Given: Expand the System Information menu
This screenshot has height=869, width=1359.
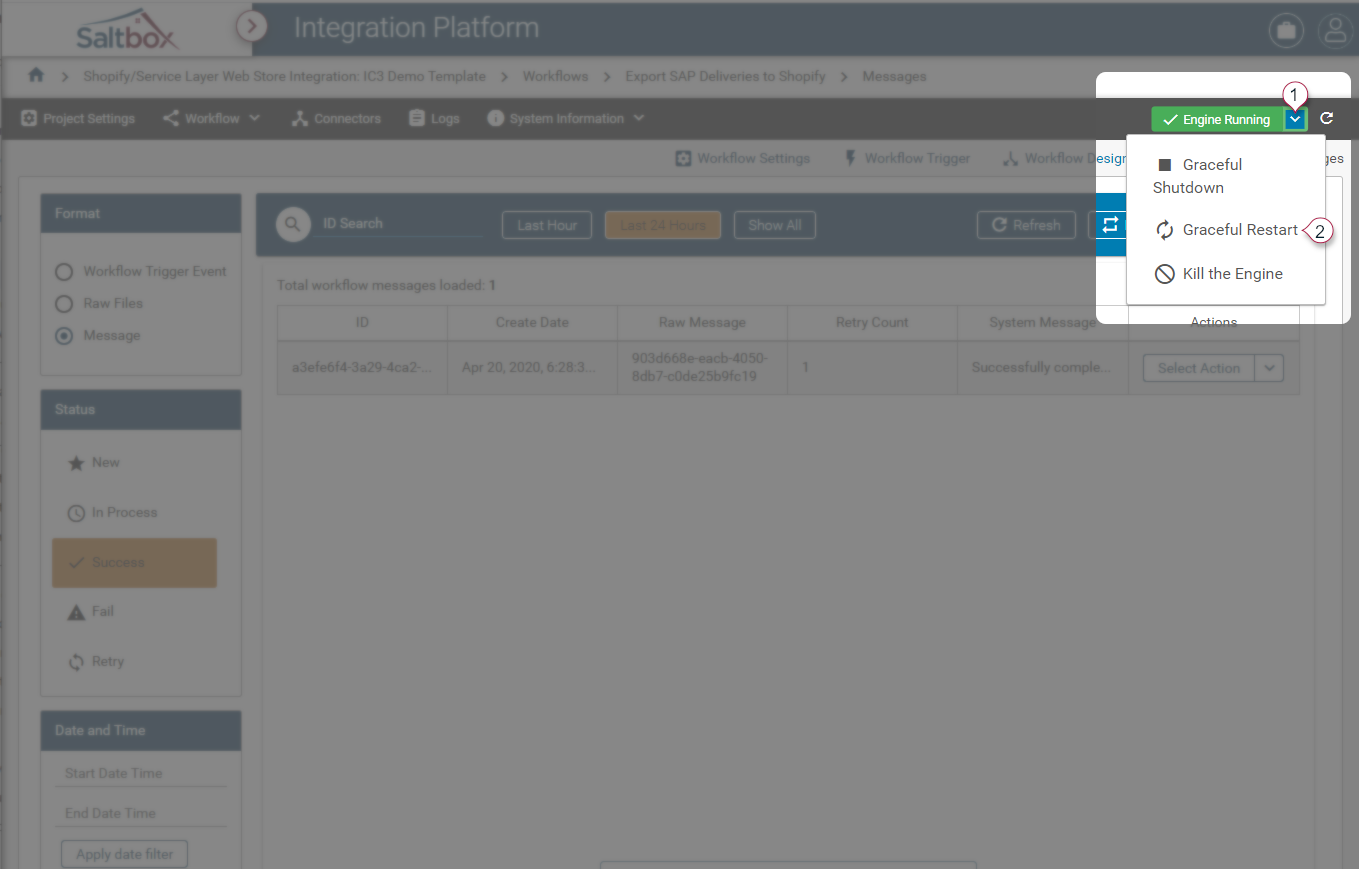Looking at the screenshot, I should coord(565,118).
